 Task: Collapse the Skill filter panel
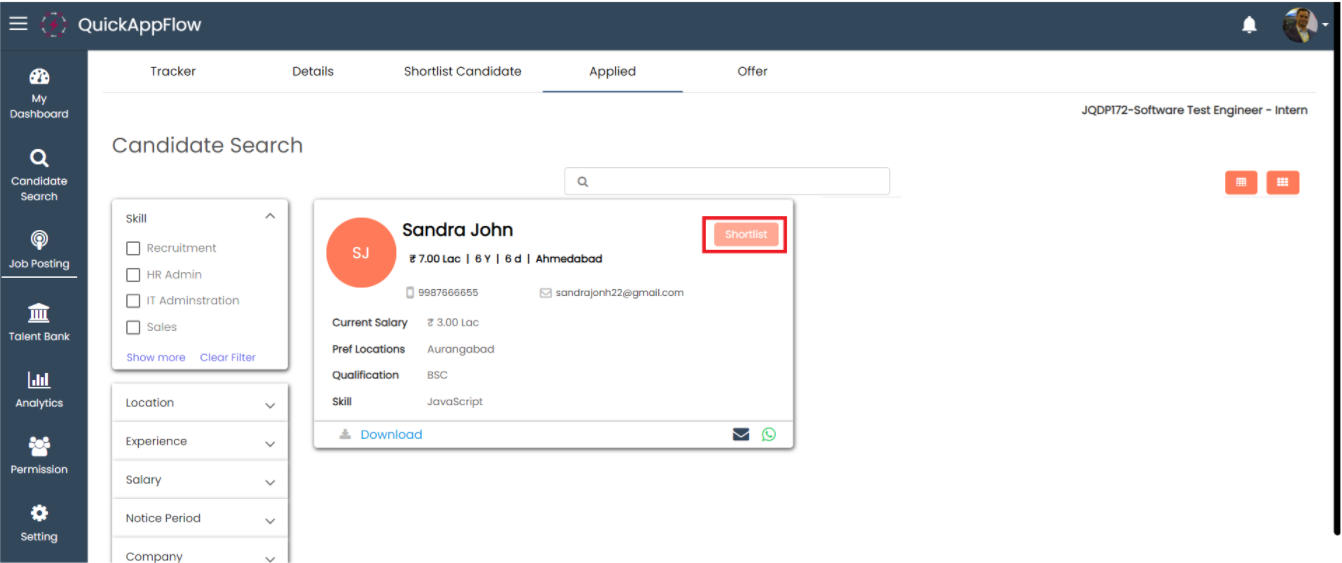269,216
